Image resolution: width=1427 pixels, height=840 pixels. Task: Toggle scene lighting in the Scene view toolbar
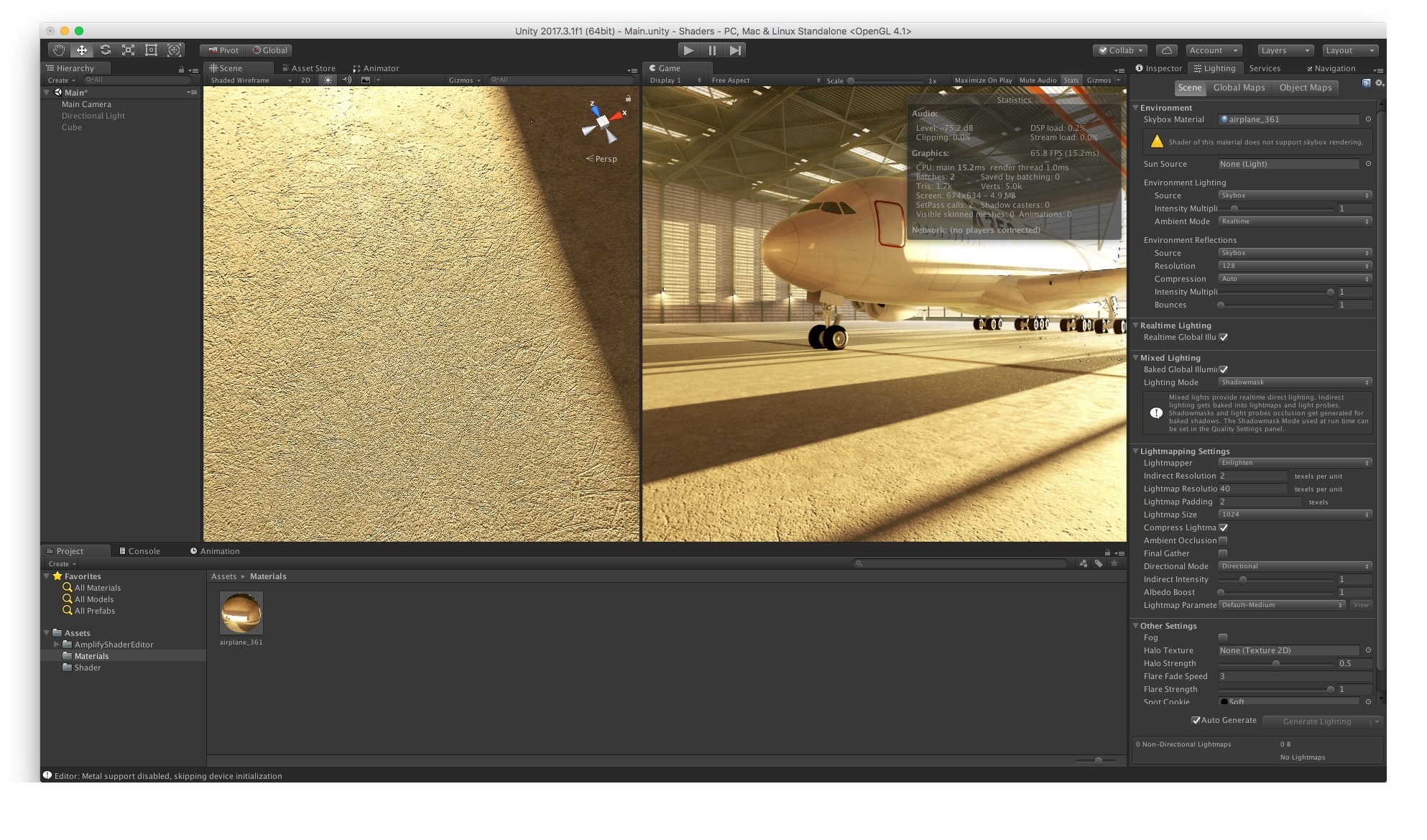click(x=328, y=80)
